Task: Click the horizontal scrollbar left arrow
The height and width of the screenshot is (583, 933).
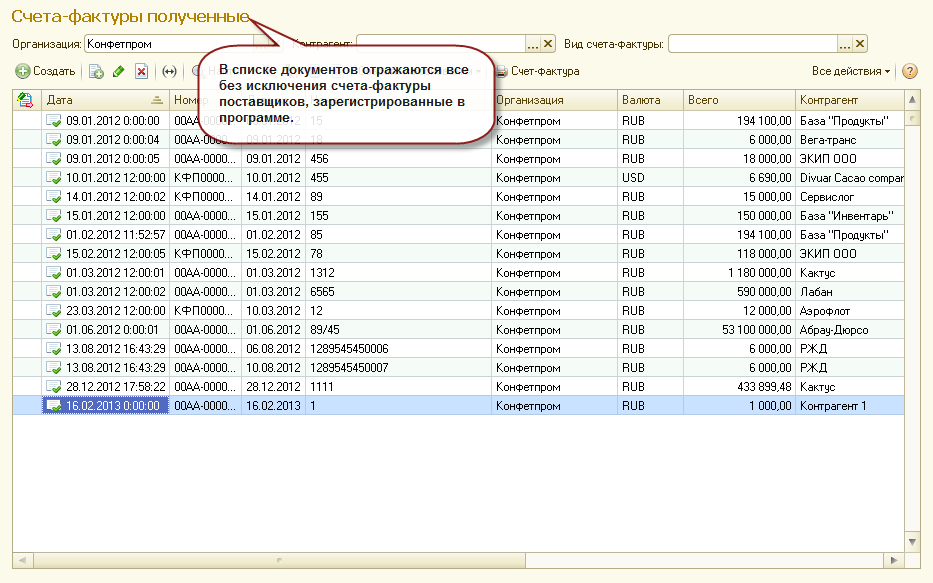Action: coord(23,560)
